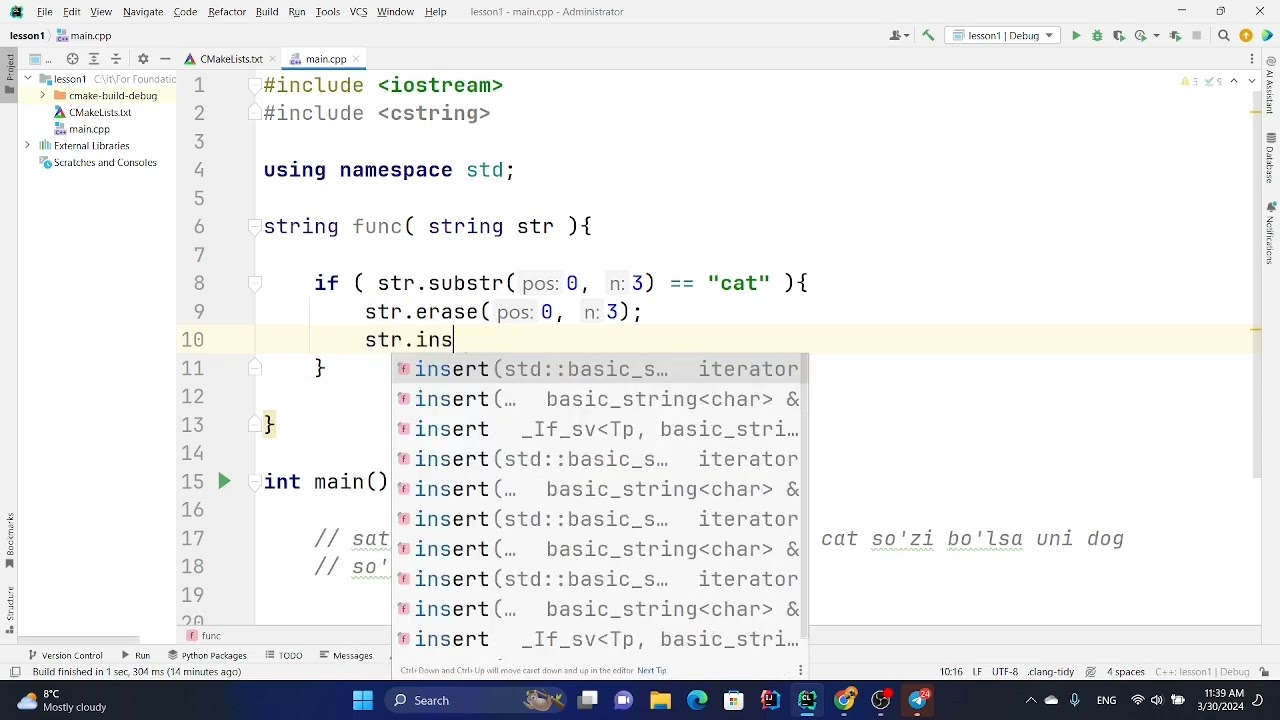The width and height of the screenshot is (1280, 720).
Task: Open Python Packages tool window
Action: point(207,656)
